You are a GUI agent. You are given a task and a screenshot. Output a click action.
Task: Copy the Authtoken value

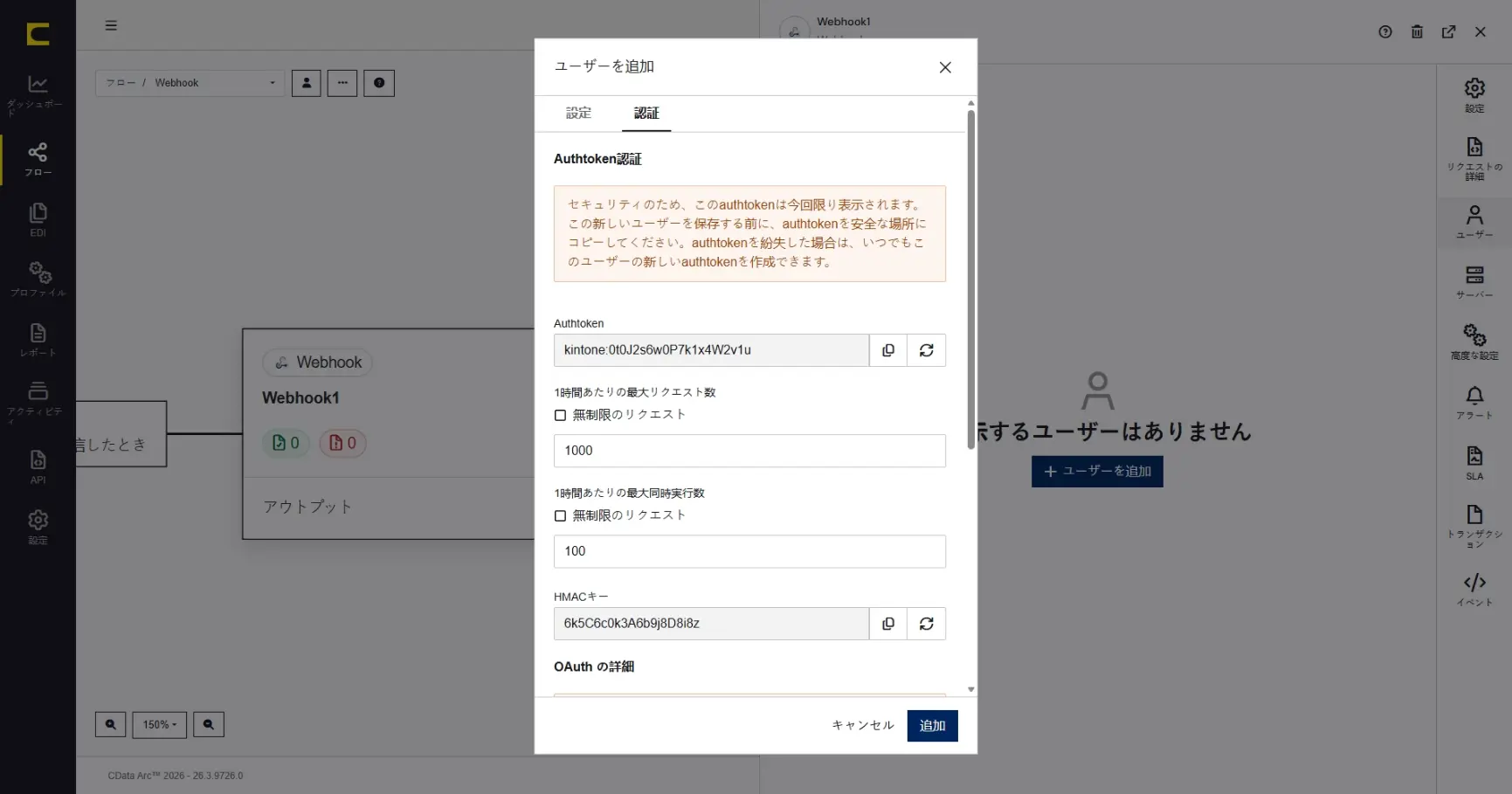pos(888,350)
